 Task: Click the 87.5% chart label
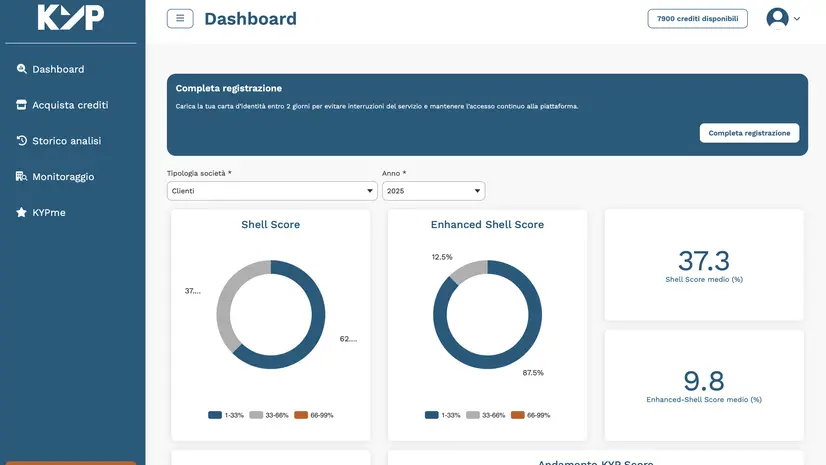click(533, 373)
